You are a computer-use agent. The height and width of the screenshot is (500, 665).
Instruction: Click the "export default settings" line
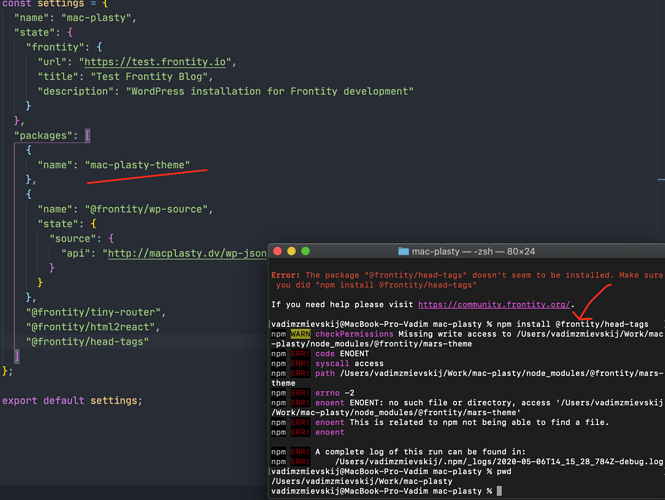[x=72, y=401]
